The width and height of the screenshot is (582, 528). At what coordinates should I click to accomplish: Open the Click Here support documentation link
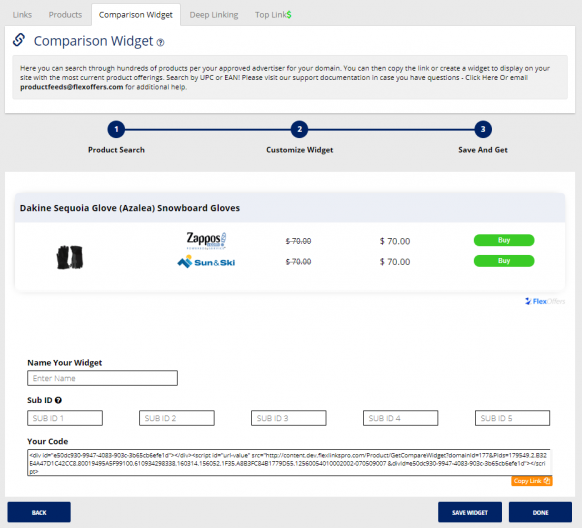pos(481,78)
